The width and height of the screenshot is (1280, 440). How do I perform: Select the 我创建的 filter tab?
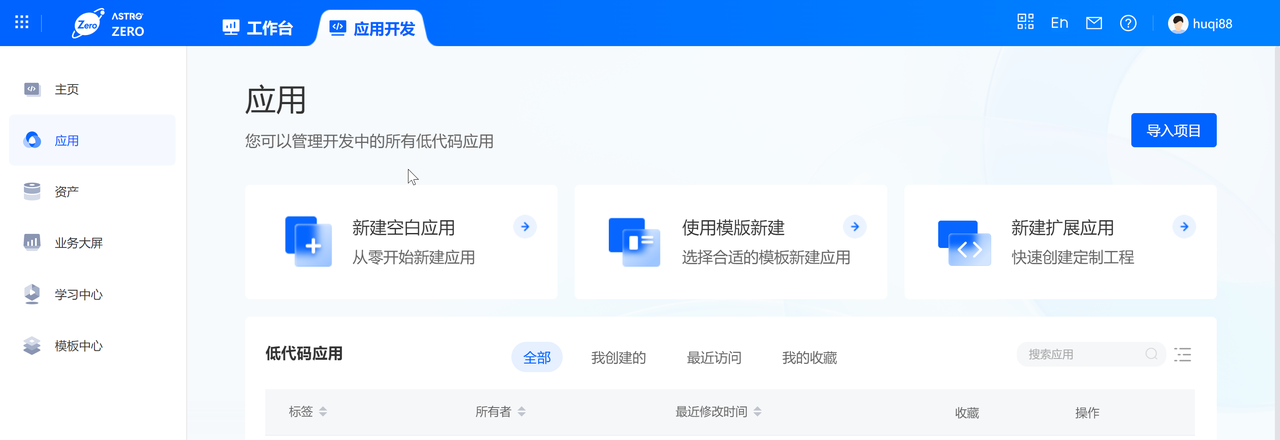tap(618, 357)
